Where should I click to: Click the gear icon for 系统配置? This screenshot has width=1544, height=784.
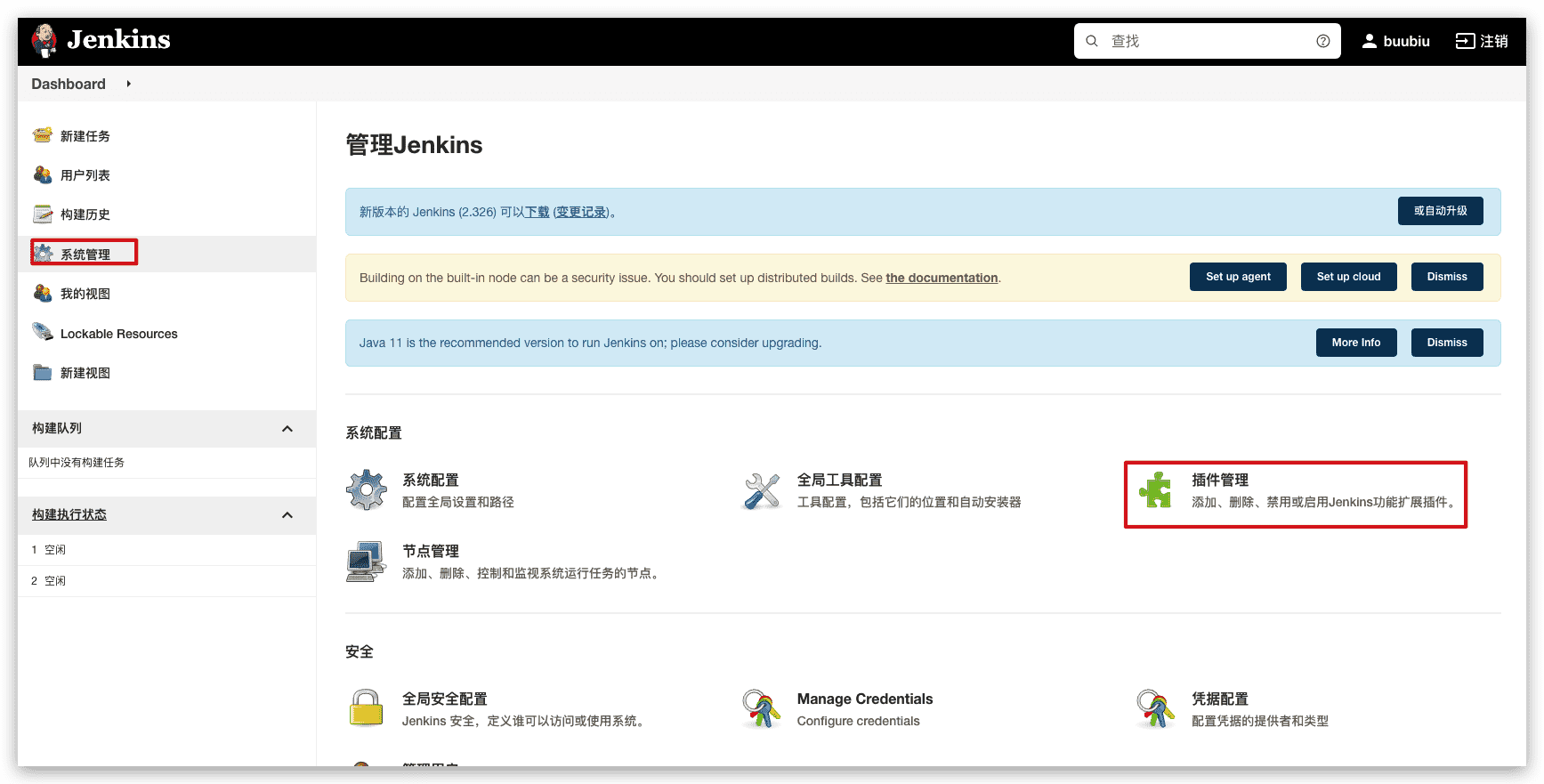click(x=367, y=490)
